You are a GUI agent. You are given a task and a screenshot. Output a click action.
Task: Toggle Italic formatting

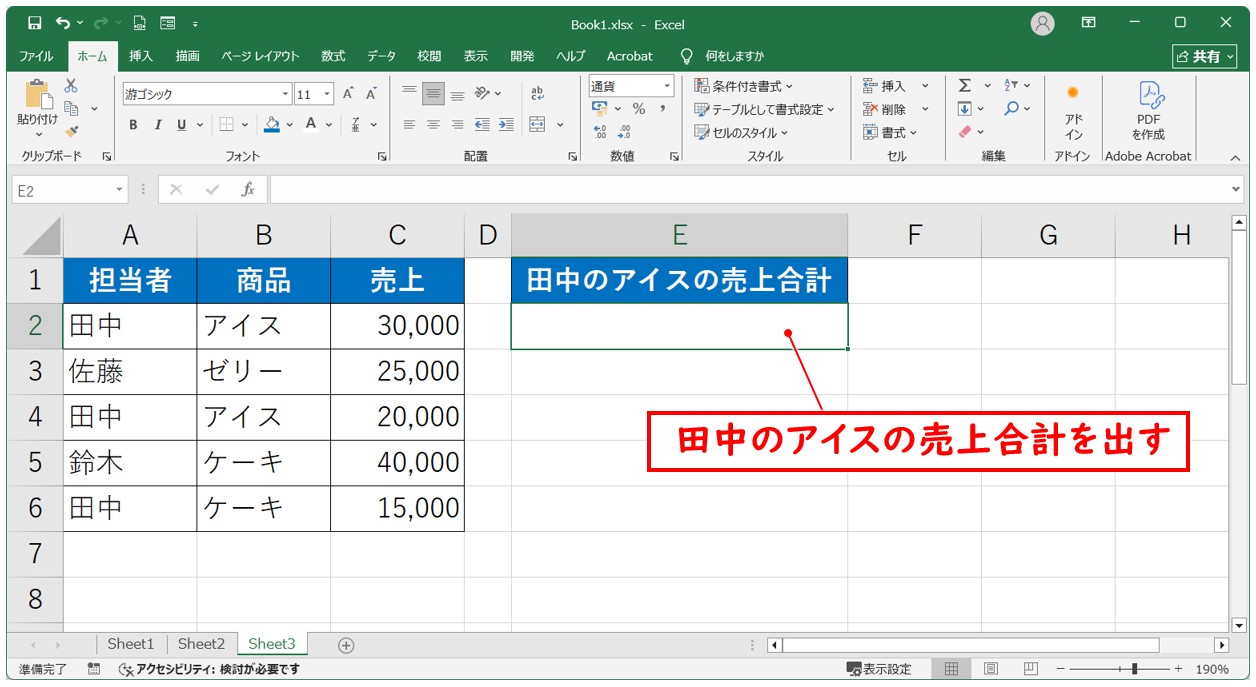pyautogui.click(x=157, y=125)
